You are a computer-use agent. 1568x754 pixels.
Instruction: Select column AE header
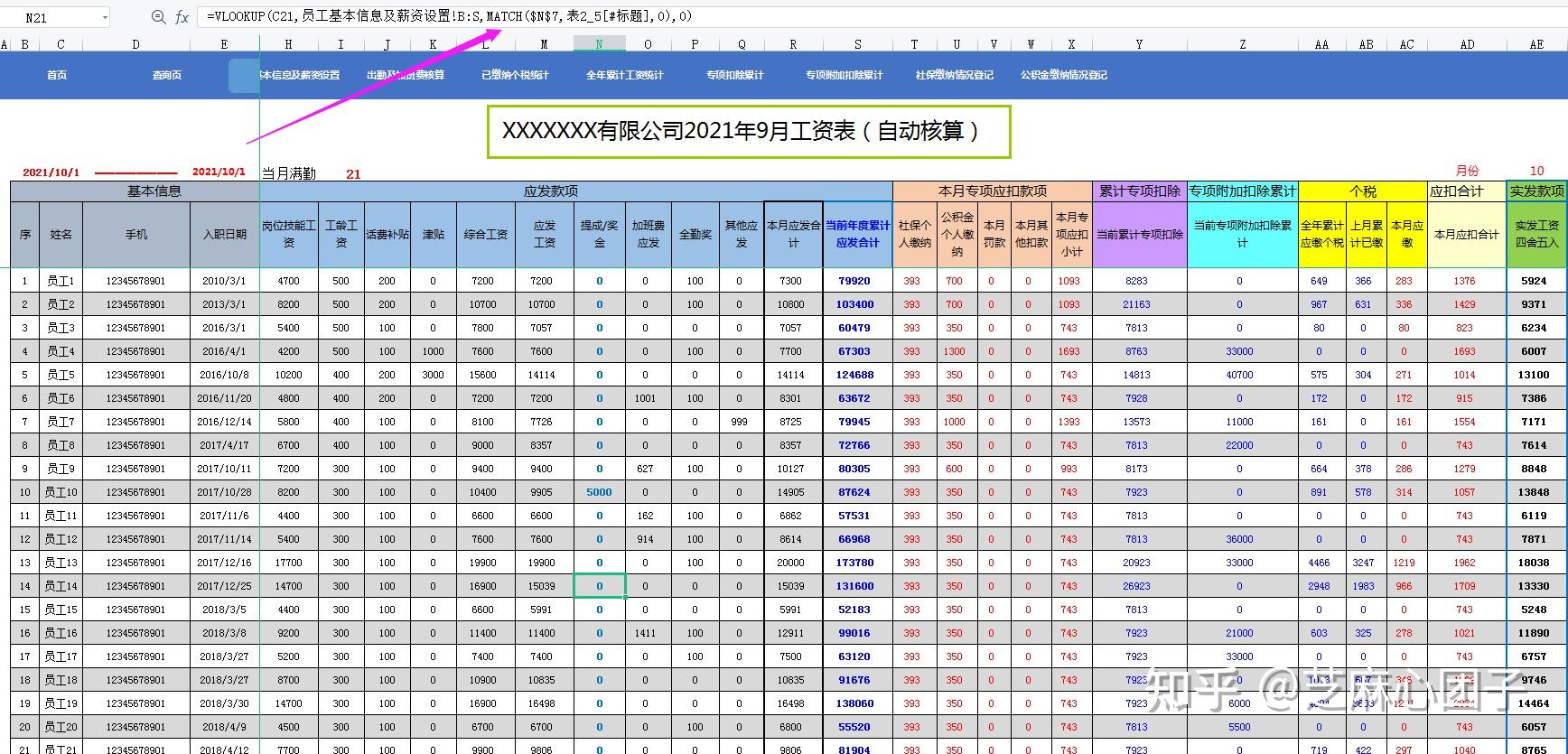point(1536,43)
